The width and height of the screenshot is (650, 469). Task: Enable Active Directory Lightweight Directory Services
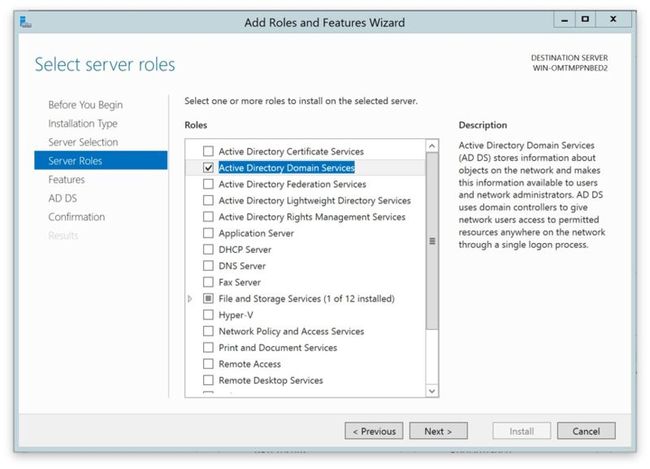coord(208,200)
